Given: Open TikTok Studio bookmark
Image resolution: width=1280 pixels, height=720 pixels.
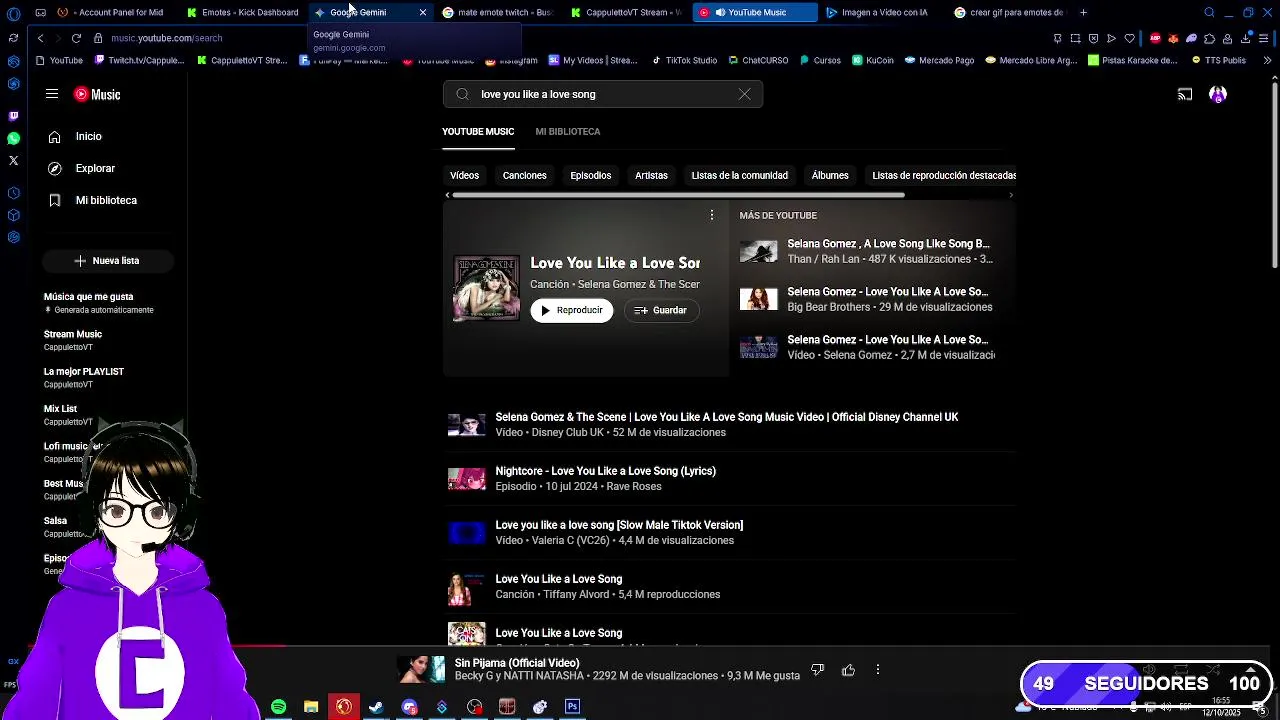Looking at the screenshot, I should (684, 60).
